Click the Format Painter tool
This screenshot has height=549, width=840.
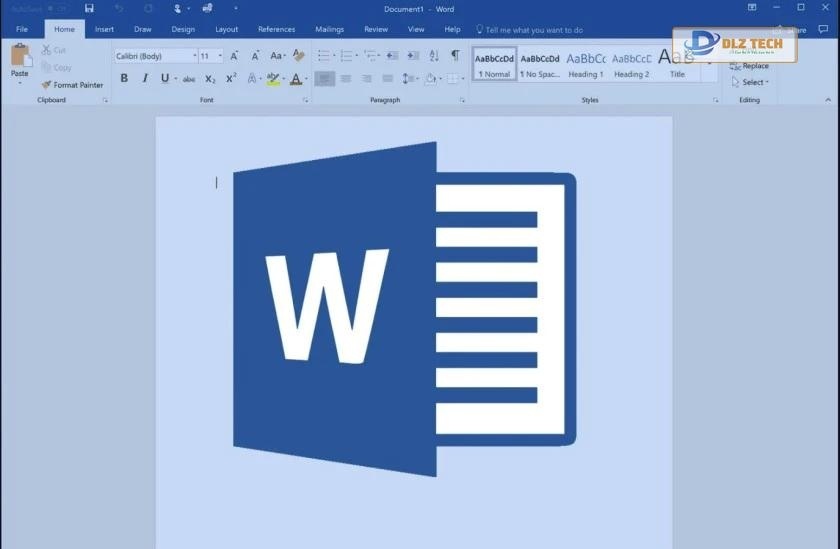[x=72, y=85]
